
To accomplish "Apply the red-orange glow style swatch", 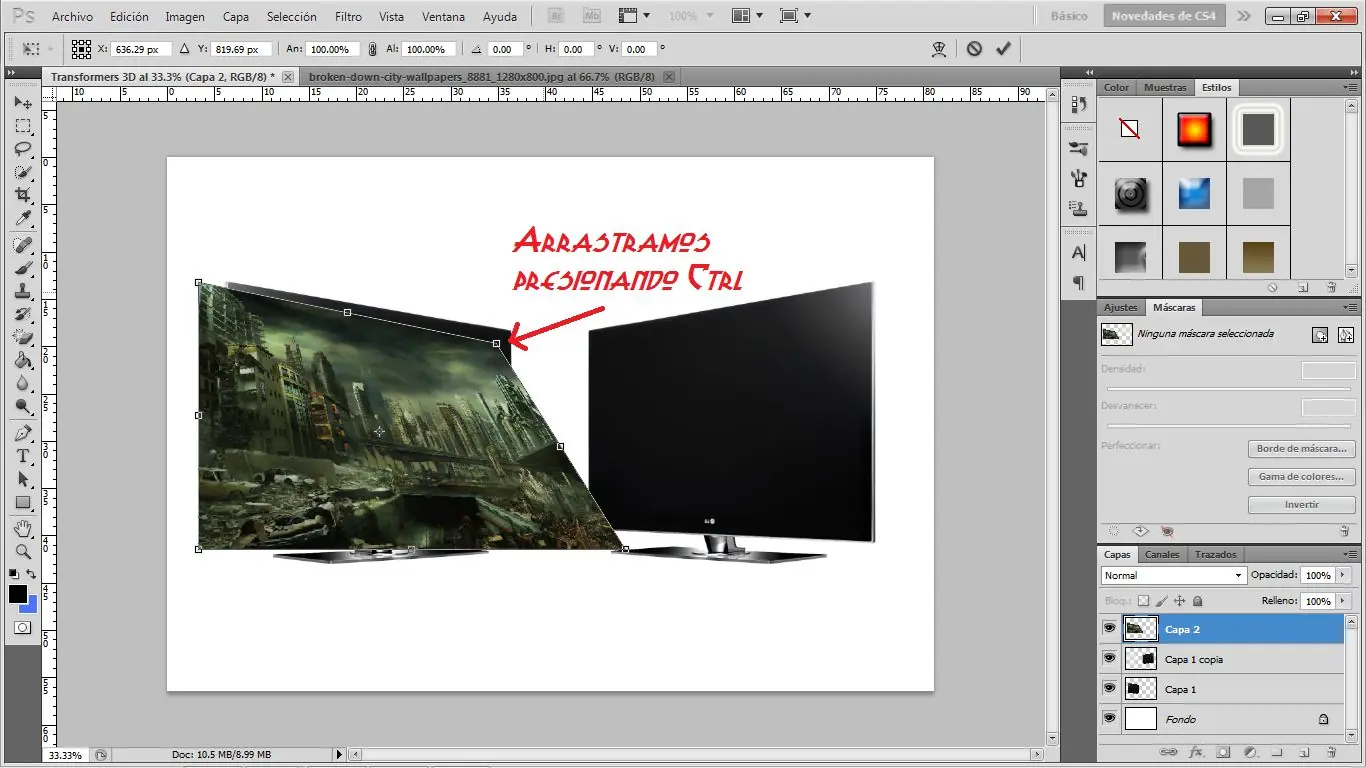I will (x=1194, y=129).
